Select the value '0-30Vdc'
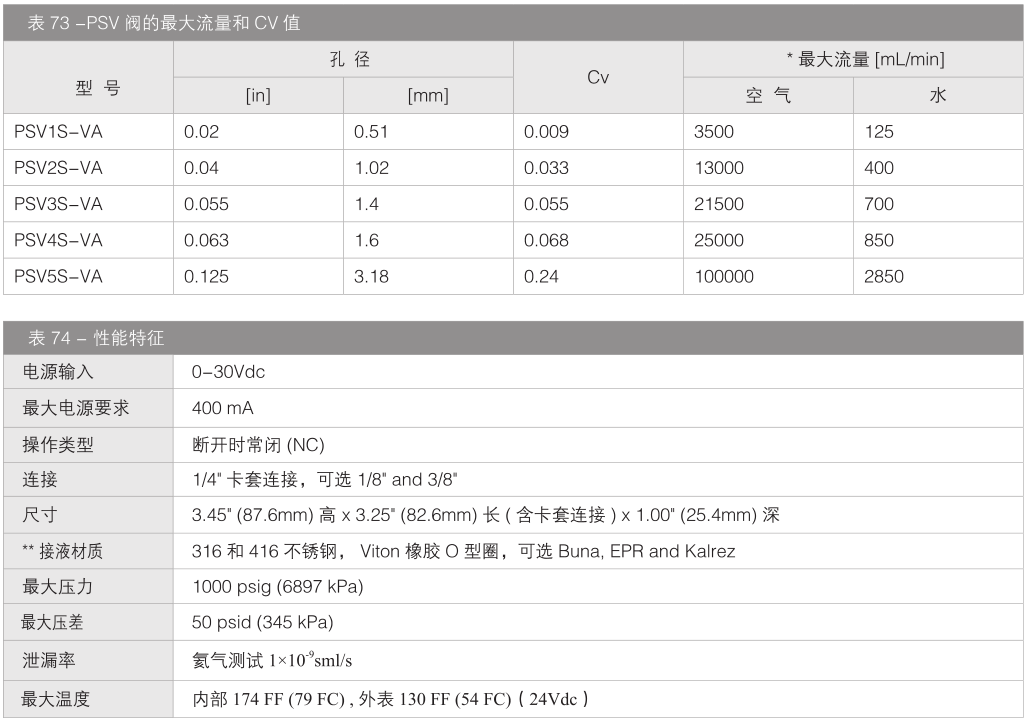This screenshot has width=1028, height=726. pyautogui.click(x=228, y=372)
